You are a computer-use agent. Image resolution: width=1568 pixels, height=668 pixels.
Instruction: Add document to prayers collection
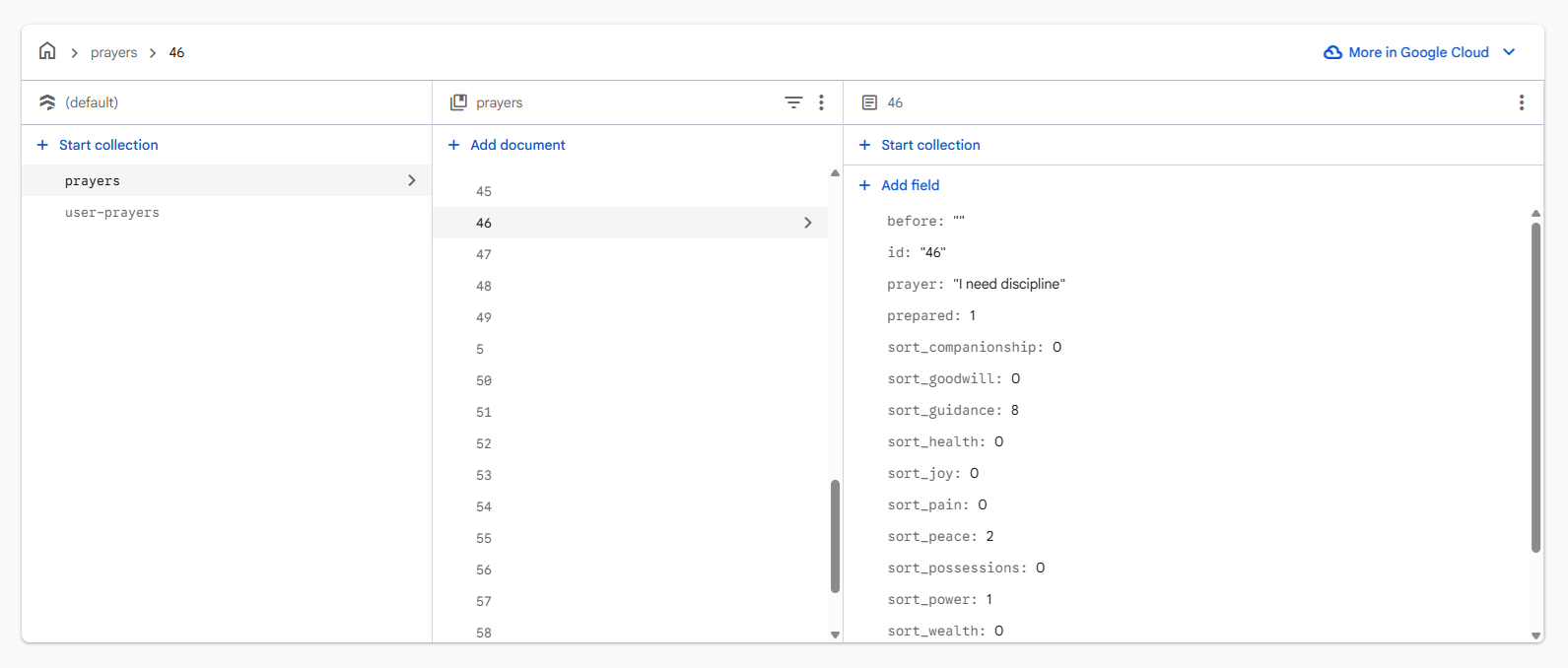coord(517,145)
